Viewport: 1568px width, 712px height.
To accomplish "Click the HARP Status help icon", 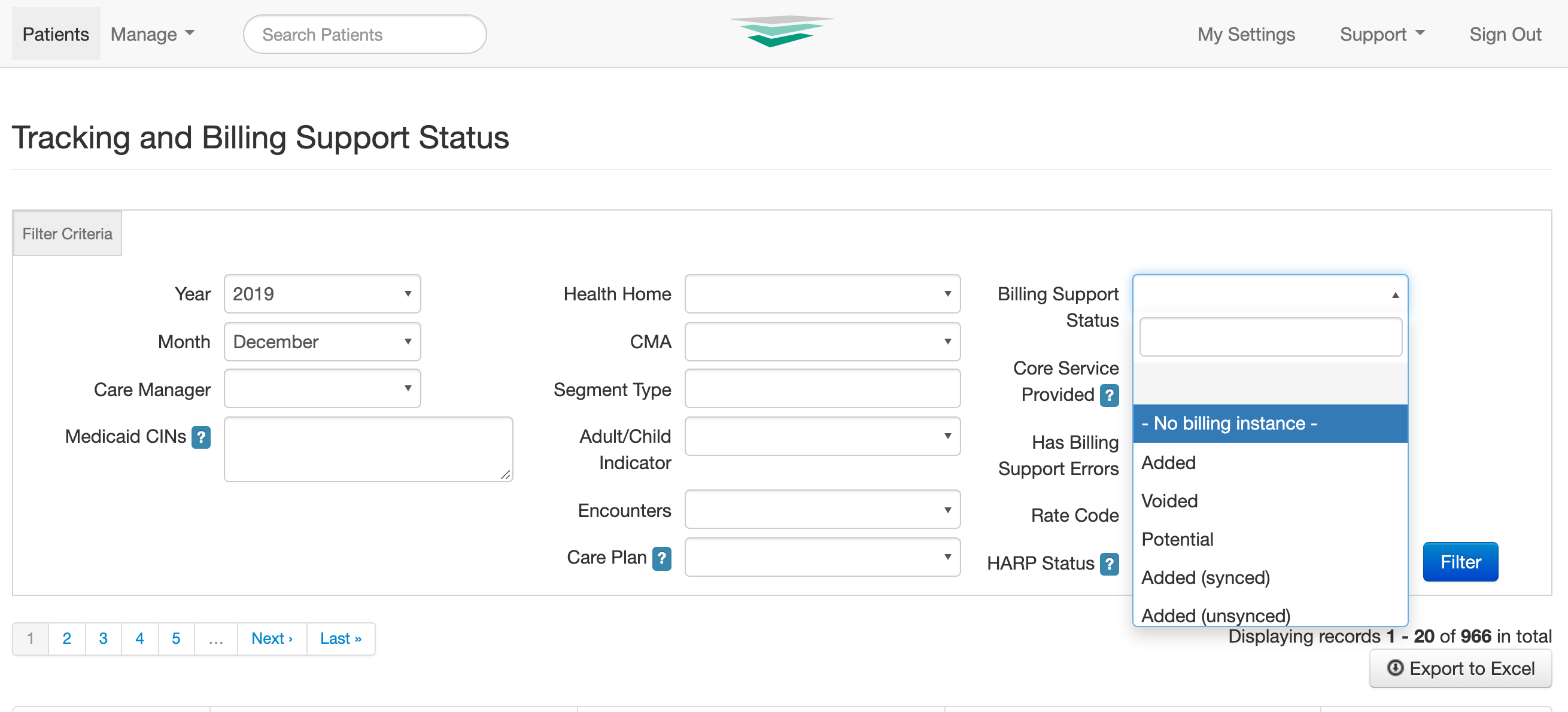I will [x=1109, y=564].
